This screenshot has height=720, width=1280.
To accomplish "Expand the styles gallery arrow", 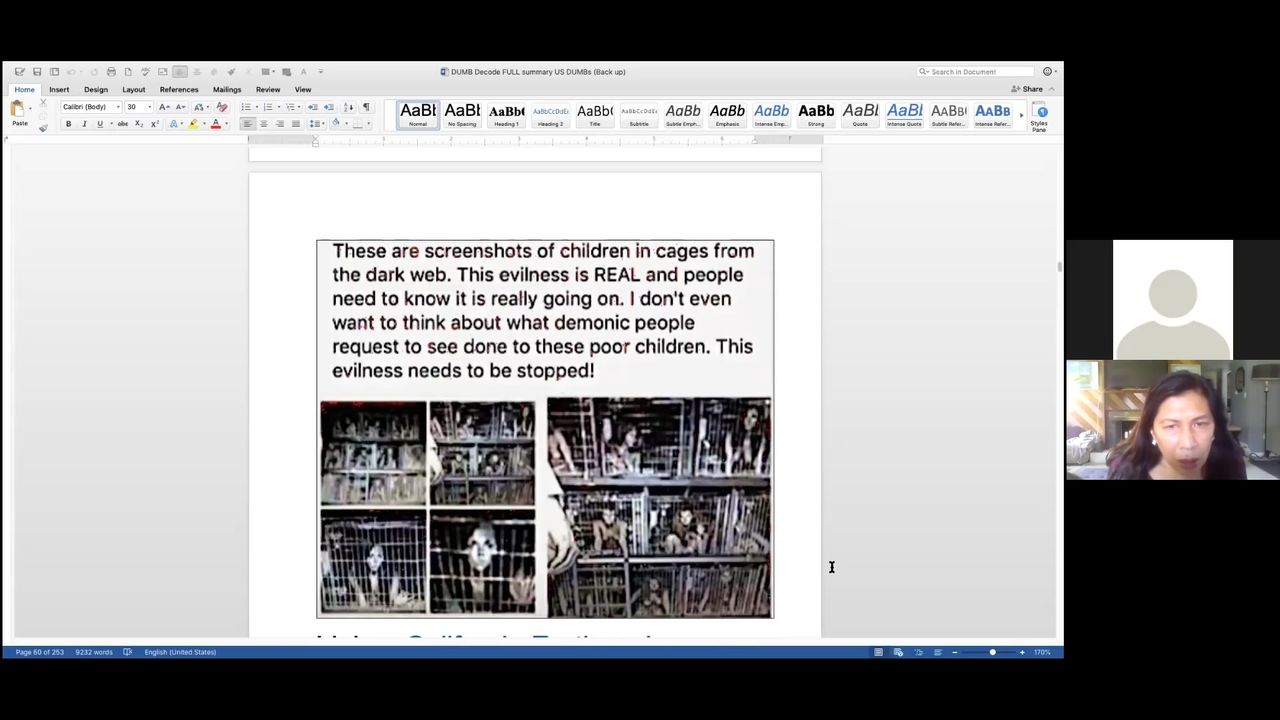I will click(x=1021, y=116).
